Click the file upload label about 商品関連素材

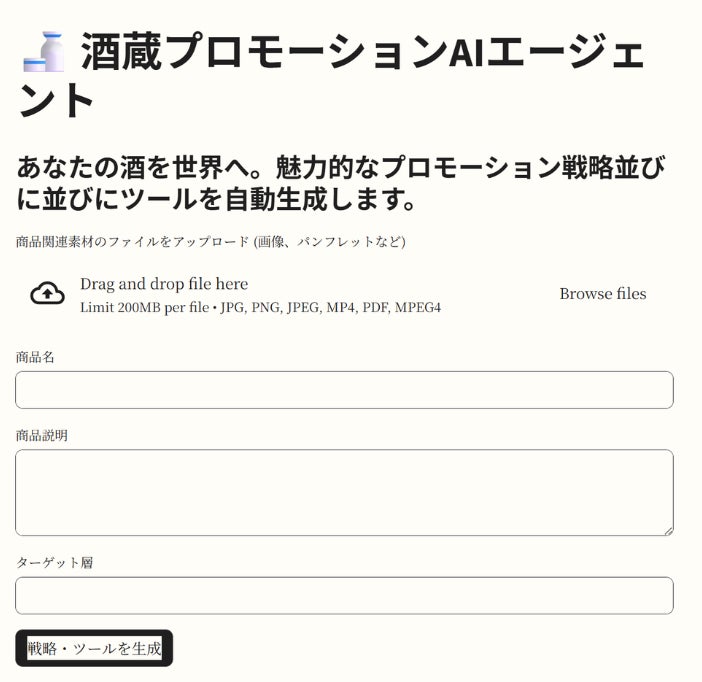pos(210,242)
